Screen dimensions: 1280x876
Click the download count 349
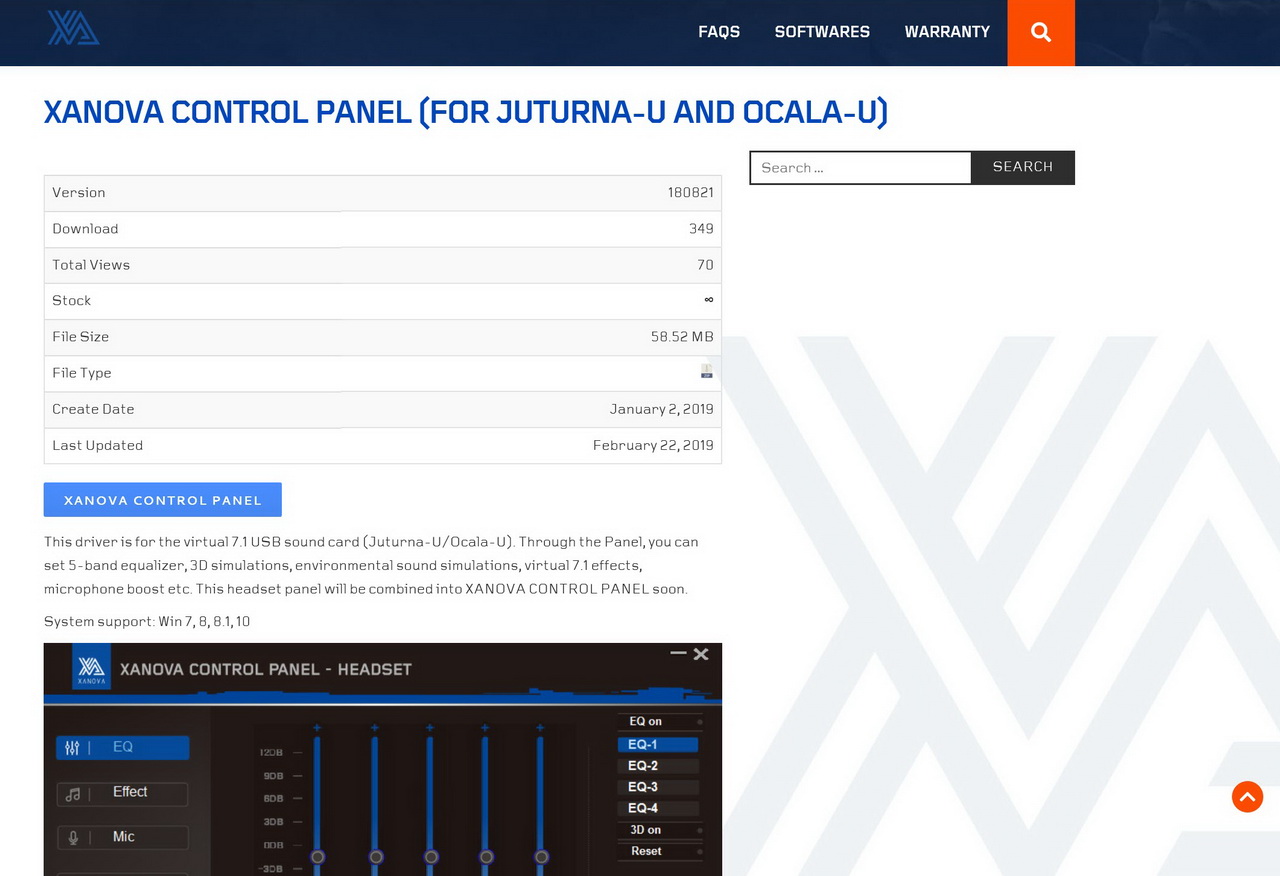(x=701, y=228)
